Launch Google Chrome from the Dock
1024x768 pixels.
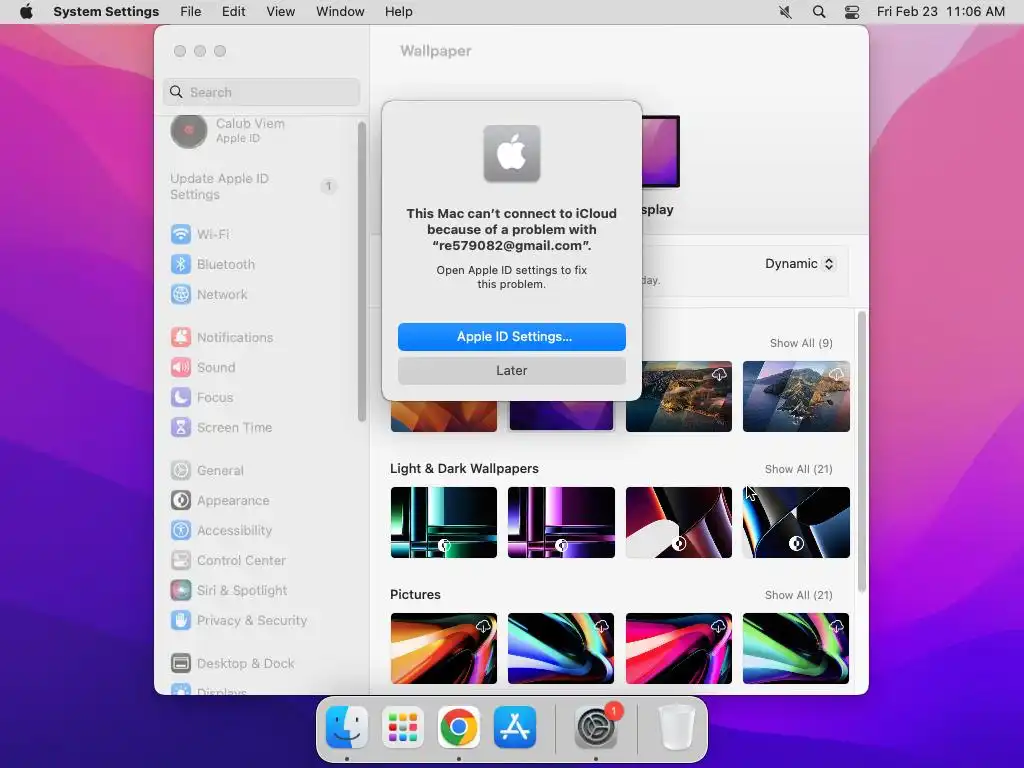pyautogui.click(x=458, y=727)
